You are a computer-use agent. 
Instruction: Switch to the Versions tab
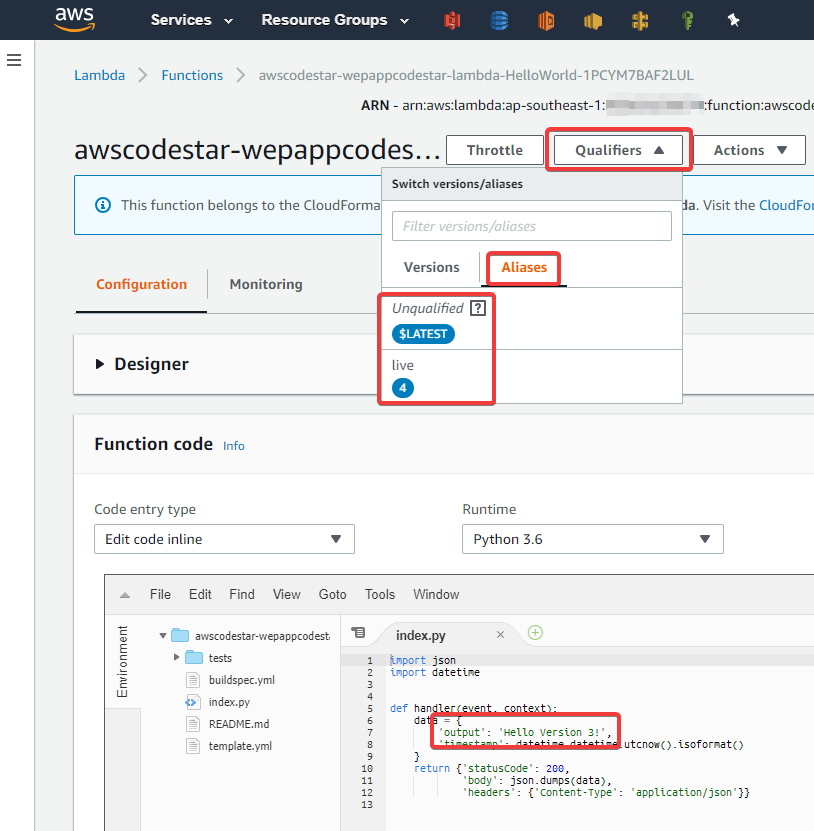pyautogui.click(x=431, y=267)
